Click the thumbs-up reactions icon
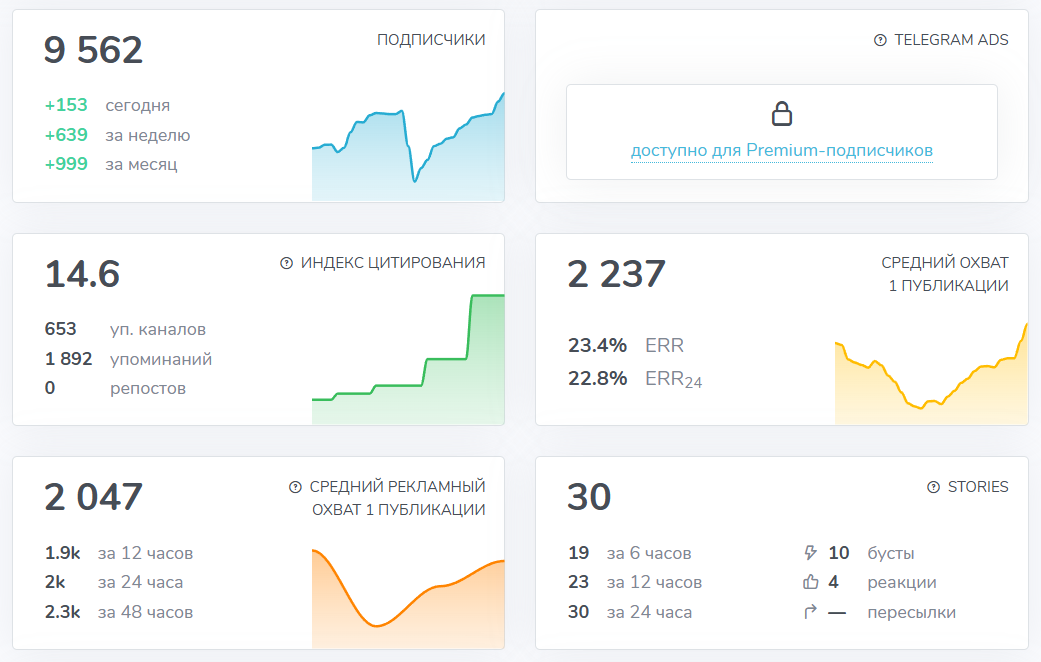Screen dimensions: 1041x662 pyautogui.click(x=811, y=582)
